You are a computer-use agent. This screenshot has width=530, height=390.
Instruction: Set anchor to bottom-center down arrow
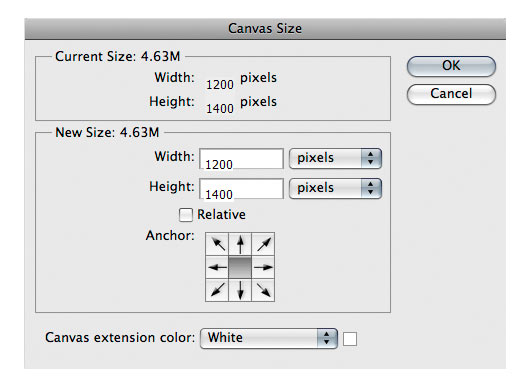pyautogui.click(x=240, y=290)
